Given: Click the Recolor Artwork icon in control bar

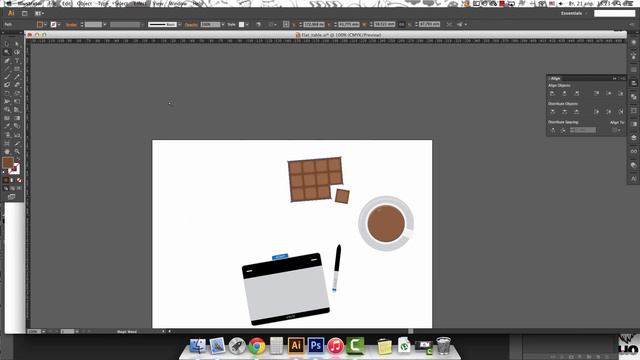Looking at the screenshot, I should tap(258, 24).
